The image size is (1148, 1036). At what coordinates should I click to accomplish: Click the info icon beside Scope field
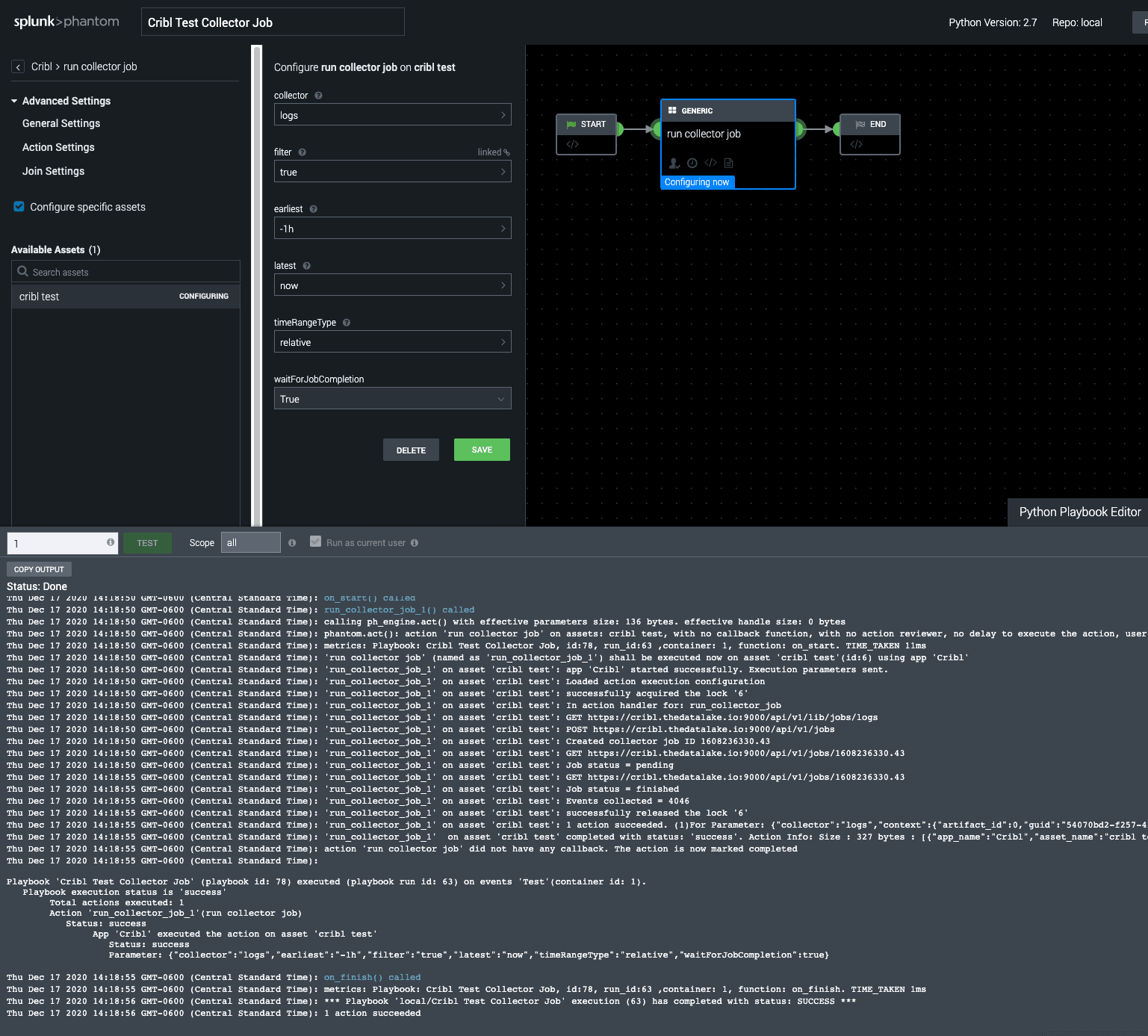coord(292,543)
